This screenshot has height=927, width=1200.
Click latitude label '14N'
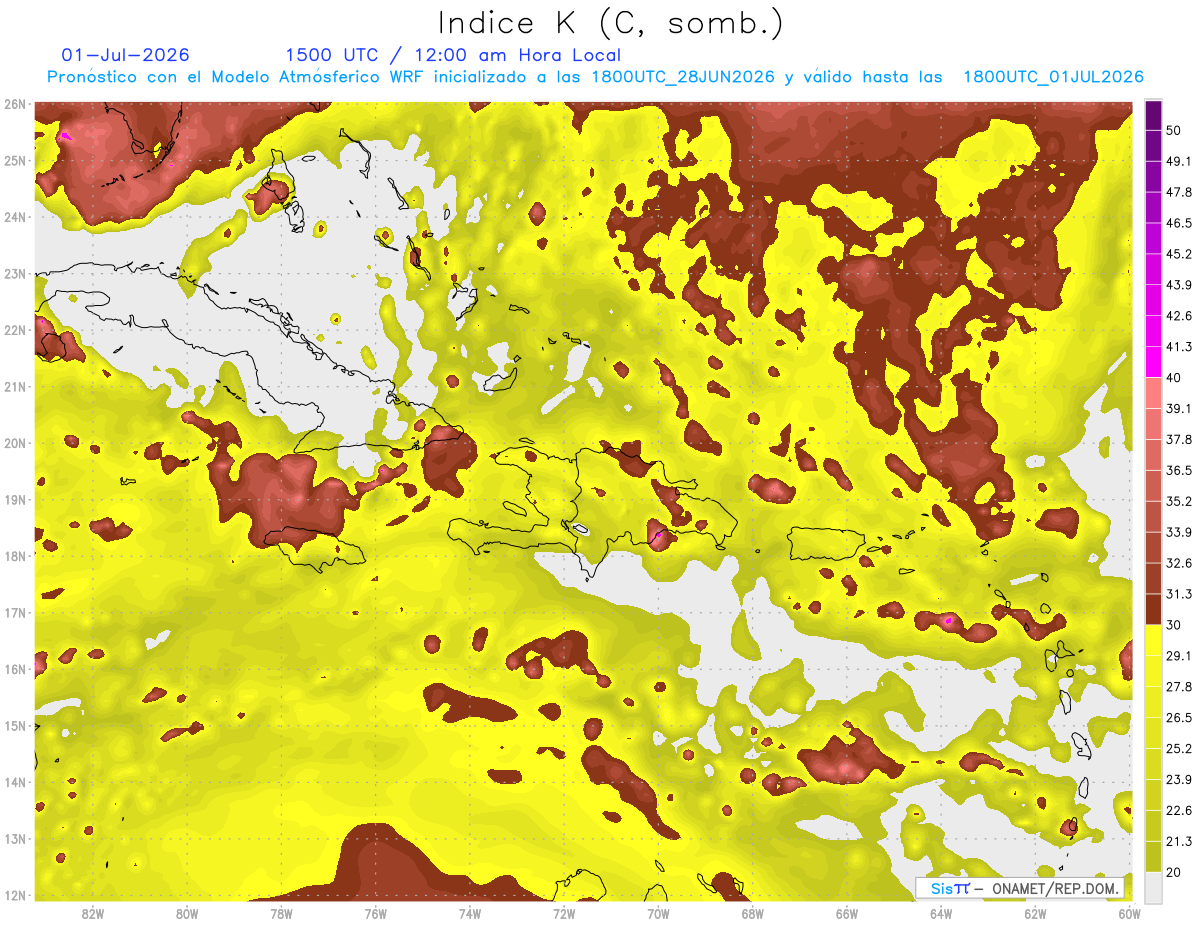[x=15, y=782]
